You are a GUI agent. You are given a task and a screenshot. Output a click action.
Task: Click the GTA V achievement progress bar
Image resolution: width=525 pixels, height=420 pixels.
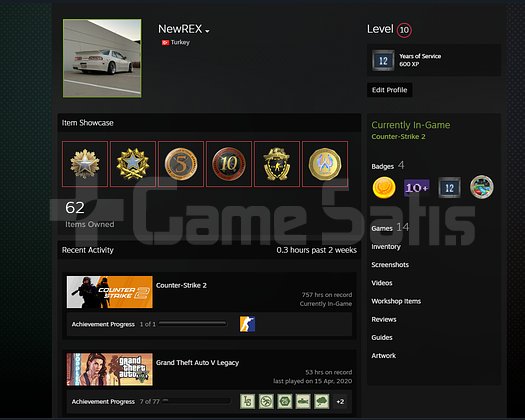tap(197, 401)
